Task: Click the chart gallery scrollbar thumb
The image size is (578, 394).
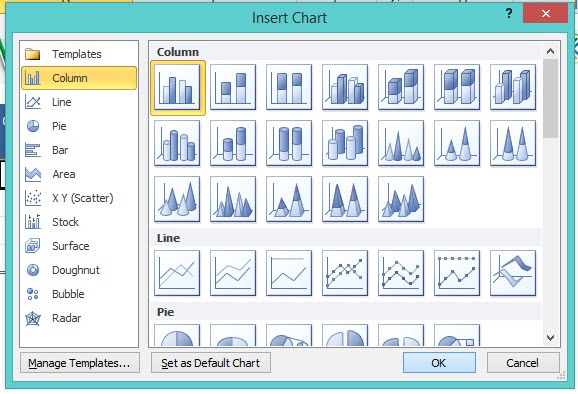Action: click(x=550, y=98)
